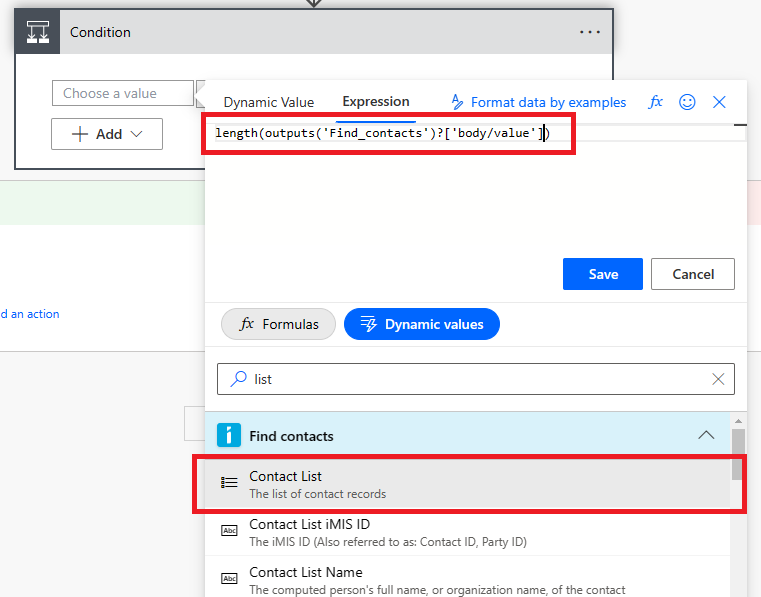761x597 pixels.
Task: Select the Formulas toggle
Action: tap(278, 324)
